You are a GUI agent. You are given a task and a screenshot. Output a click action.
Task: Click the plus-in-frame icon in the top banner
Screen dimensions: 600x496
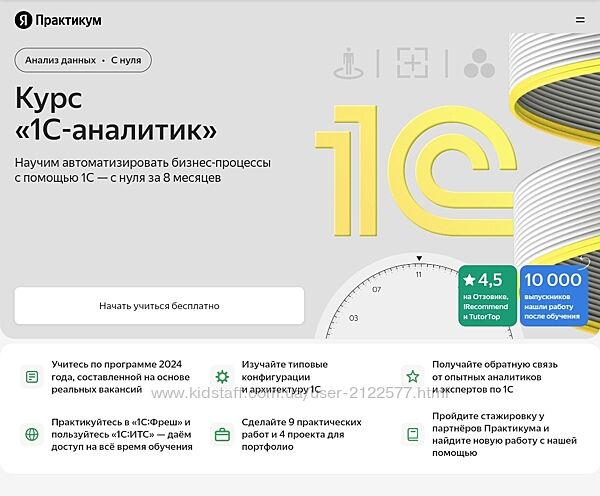[411, 63]
